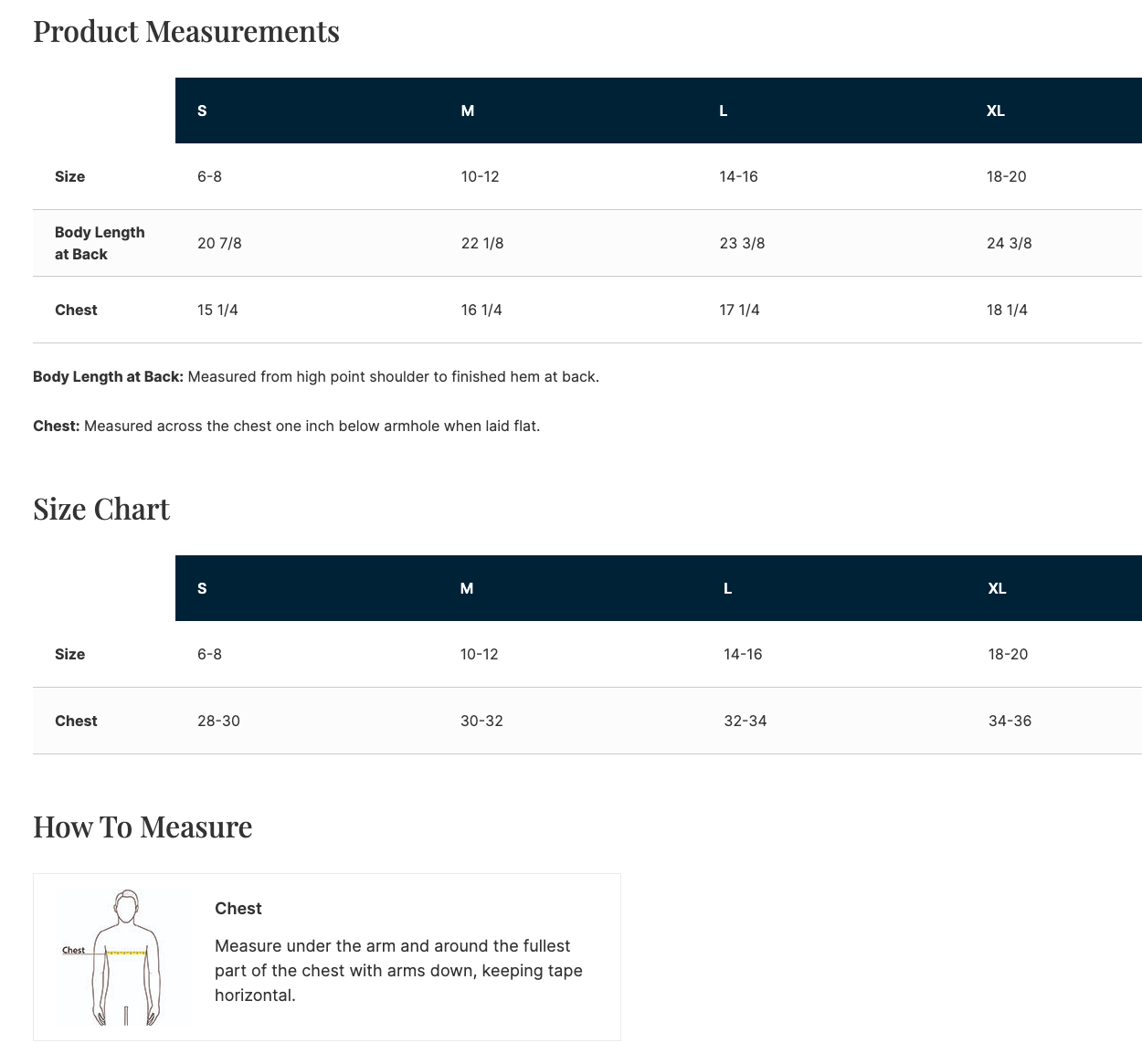Select the 20 7/8 body length value

[219, 243]
